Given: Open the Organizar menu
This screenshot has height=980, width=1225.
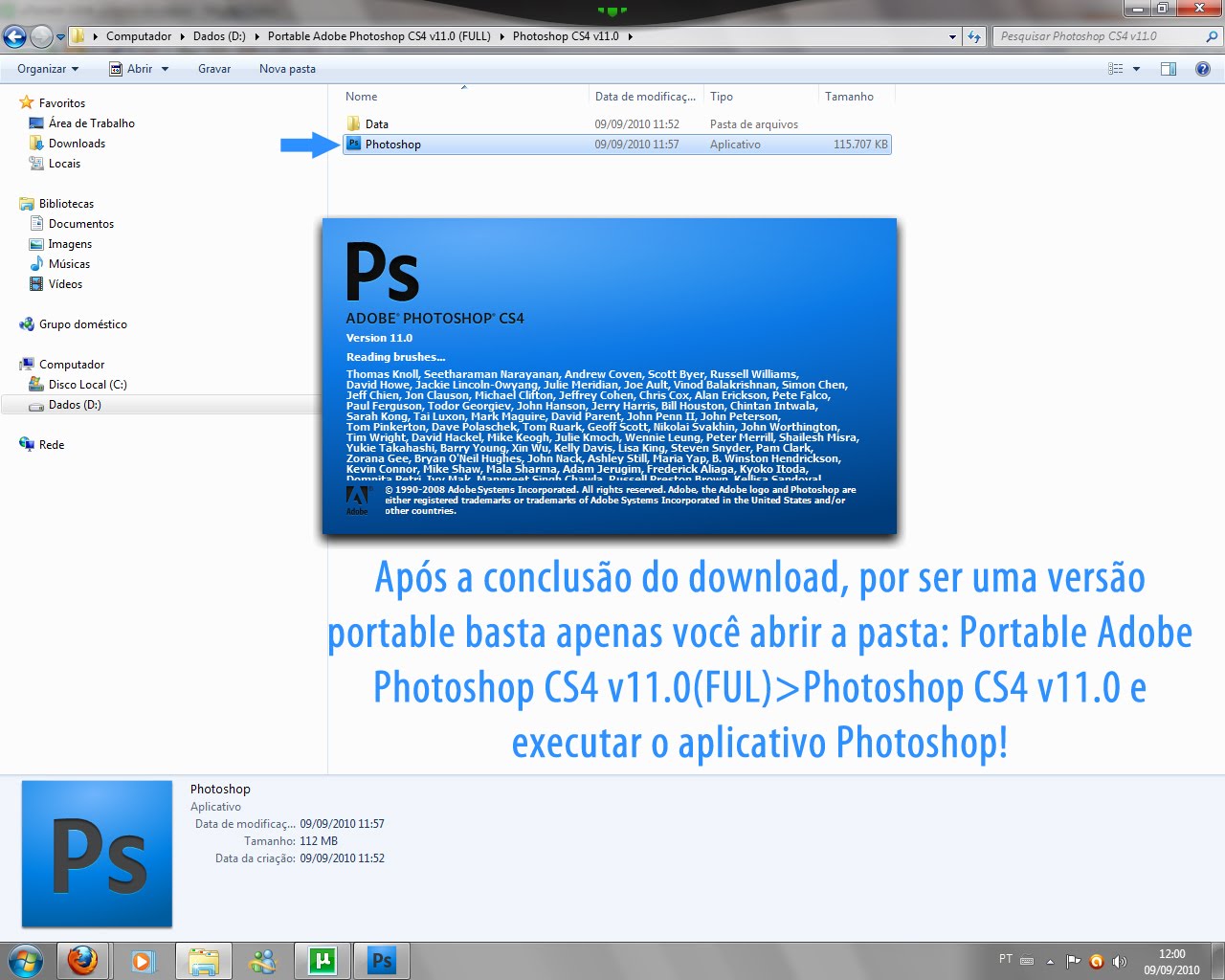Looking at the screenshot, I should pyautogui.click(x=48, y=69).
